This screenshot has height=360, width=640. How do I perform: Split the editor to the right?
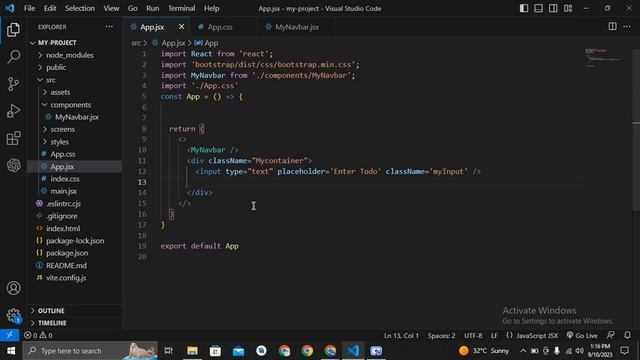[612, 27]
